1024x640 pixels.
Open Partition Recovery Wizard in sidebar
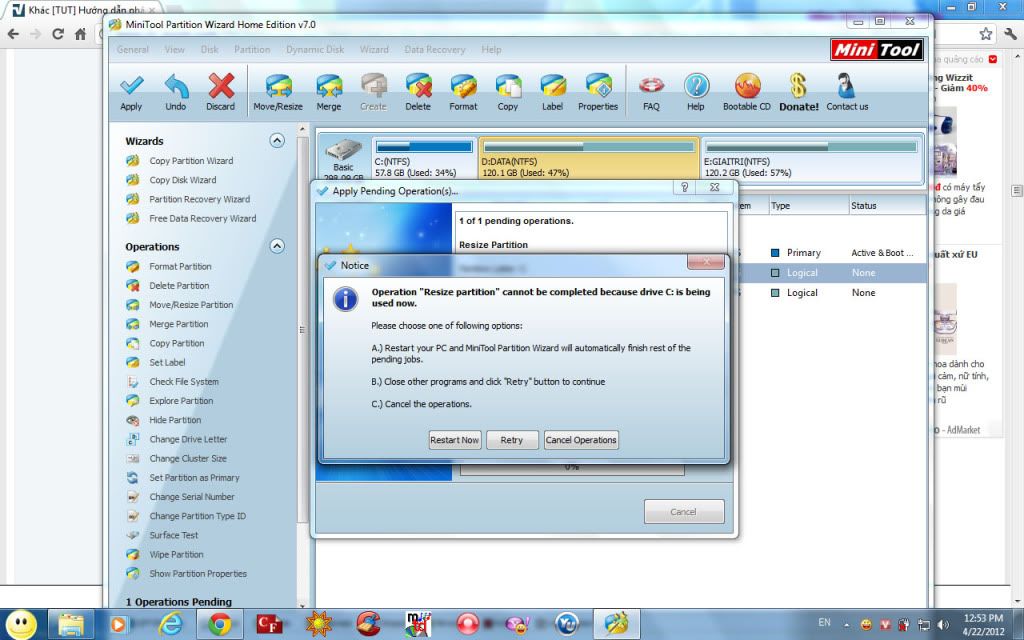[x=199, y=199]
